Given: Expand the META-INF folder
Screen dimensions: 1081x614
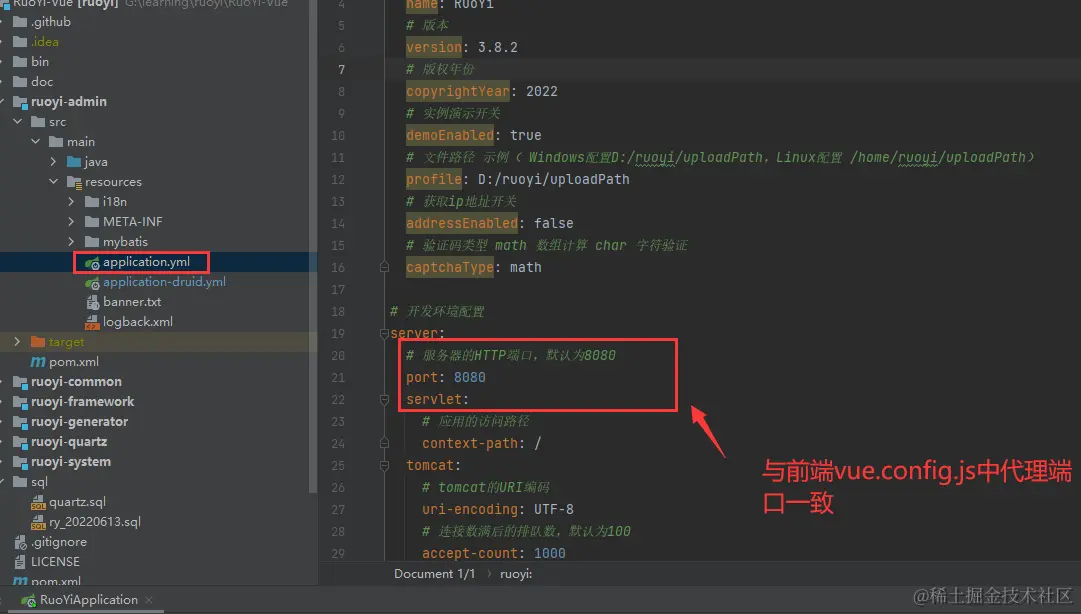Looking at the screenshot, I should pyautogui.click(x=71, y=222).
